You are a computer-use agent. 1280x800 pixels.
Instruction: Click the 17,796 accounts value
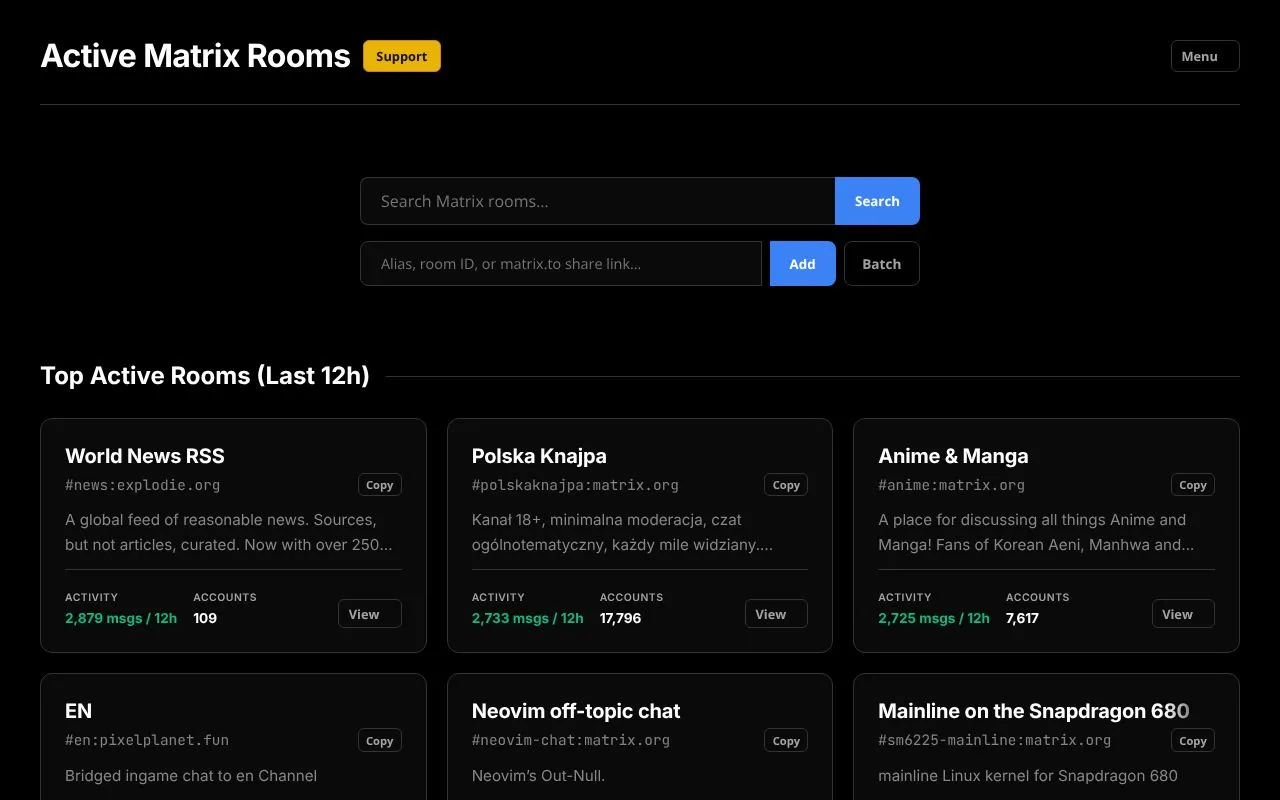(x=621, y=618)
